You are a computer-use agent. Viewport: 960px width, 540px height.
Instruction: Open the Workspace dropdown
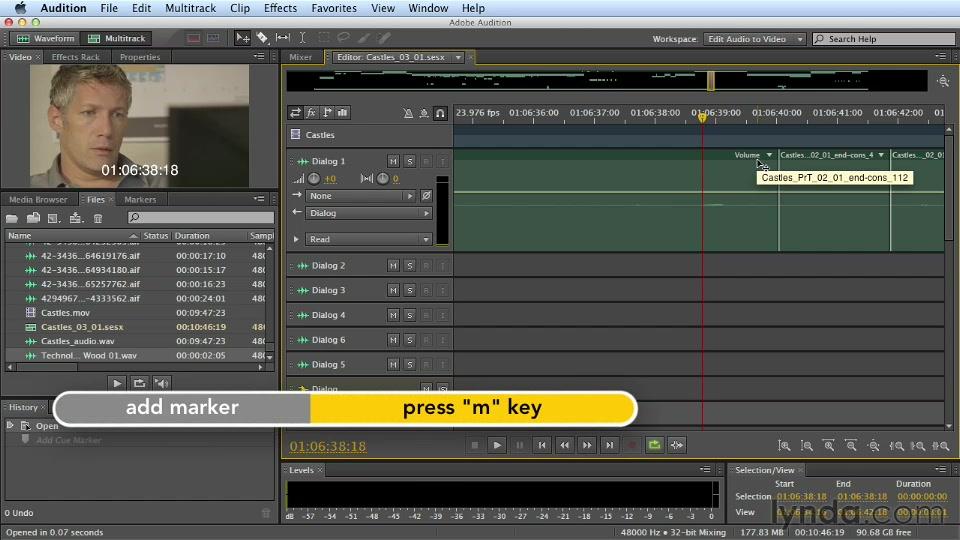tap(754, 39)
